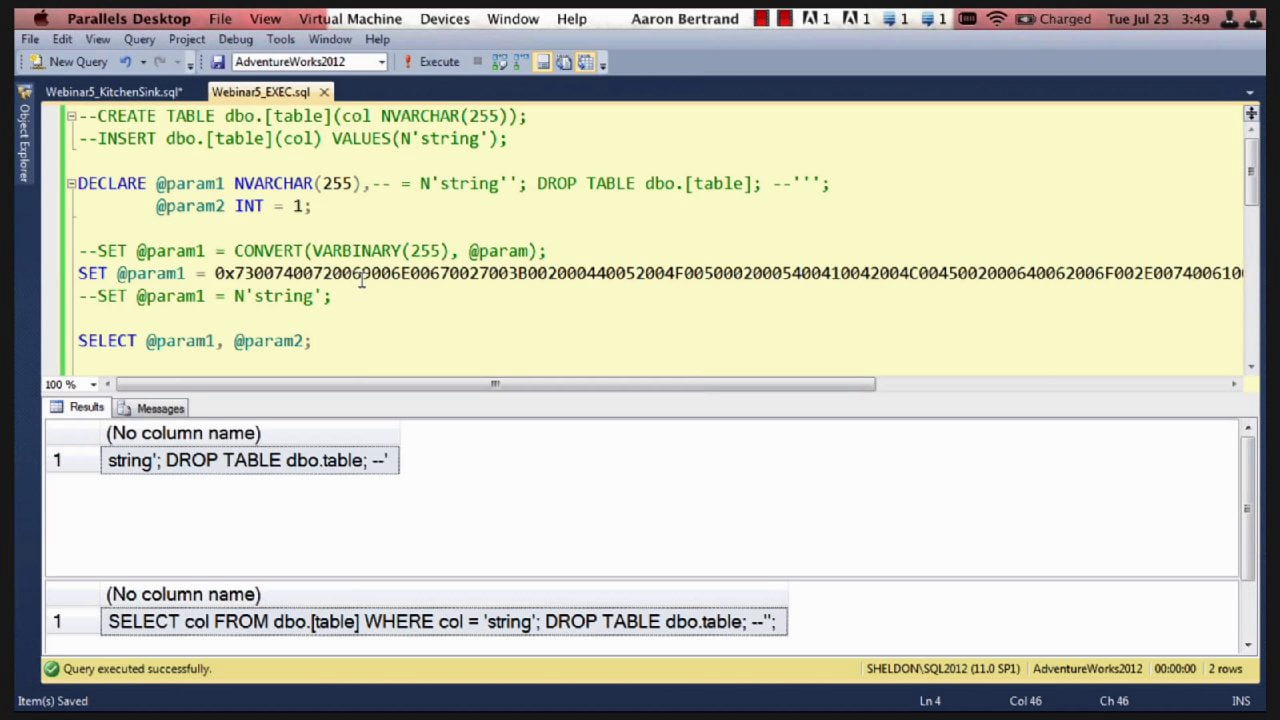
Task: Open the Parallels Devices menu
Action: [445, 19]
